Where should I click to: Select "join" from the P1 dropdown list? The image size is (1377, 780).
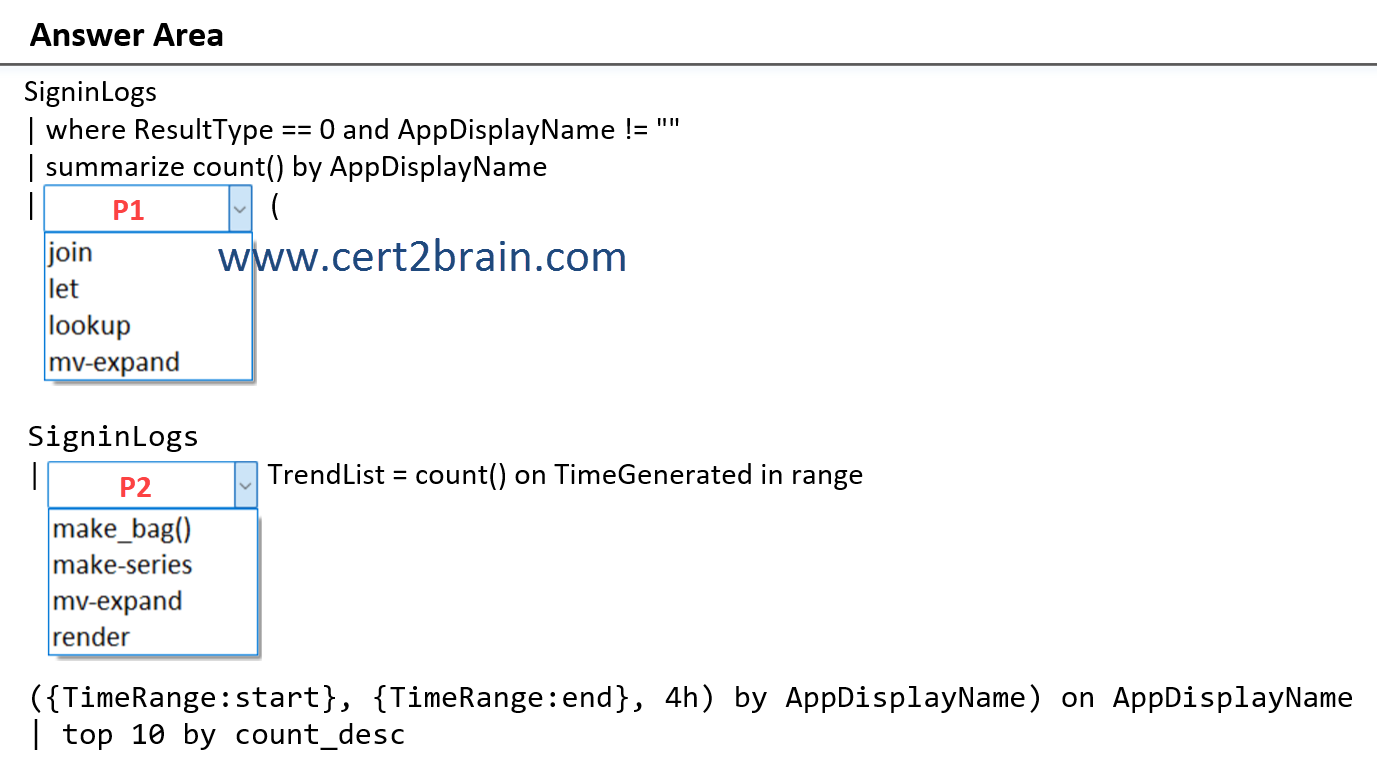pyautogui.click(x=68, y=252)
